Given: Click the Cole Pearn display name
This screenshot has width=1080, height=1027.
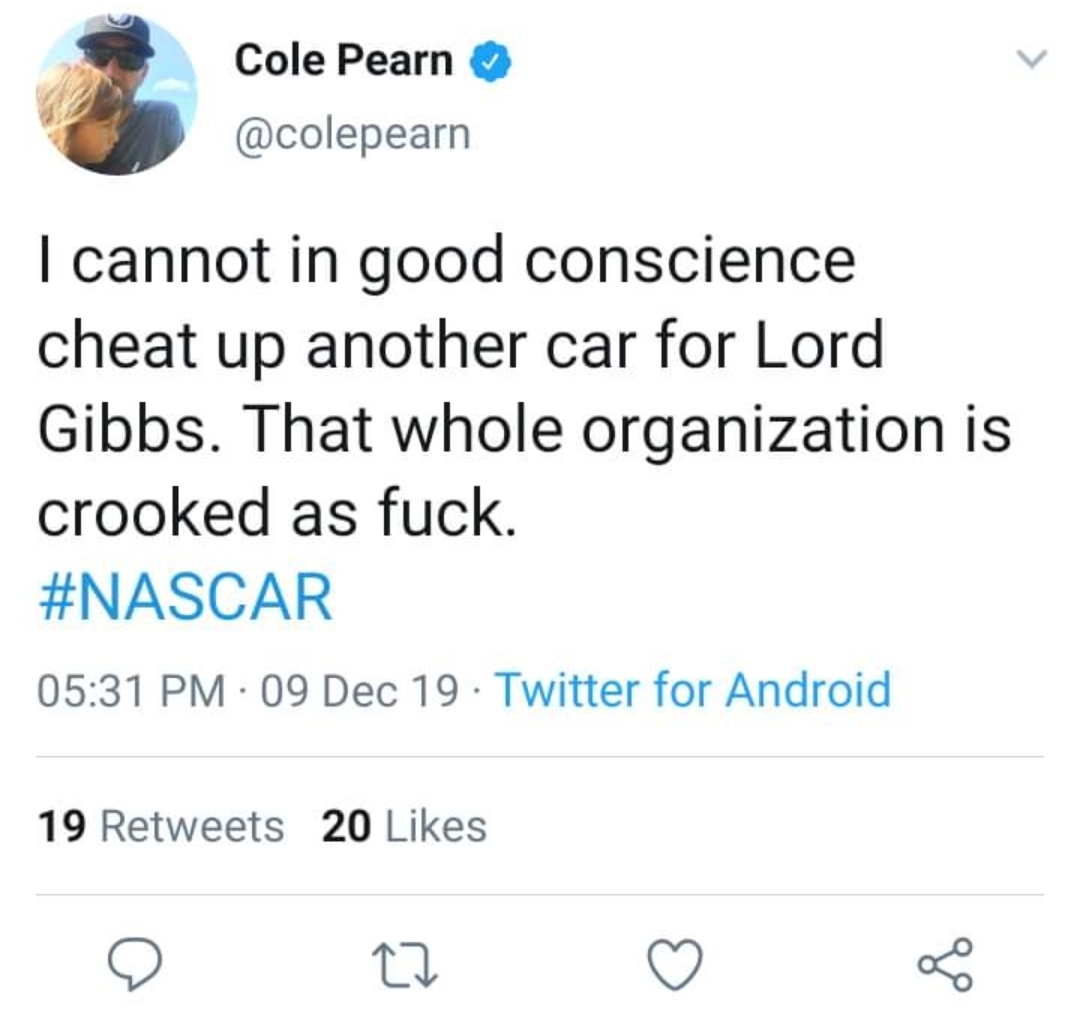Looking at the screenshot, I should [343, 62].
